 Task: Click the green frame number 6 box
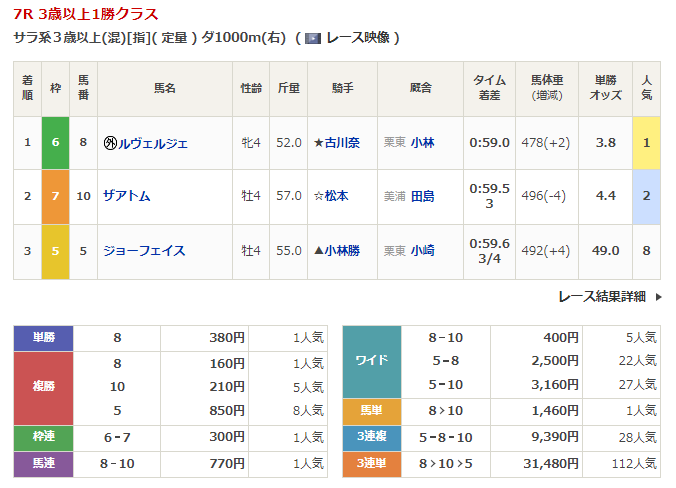55,143
